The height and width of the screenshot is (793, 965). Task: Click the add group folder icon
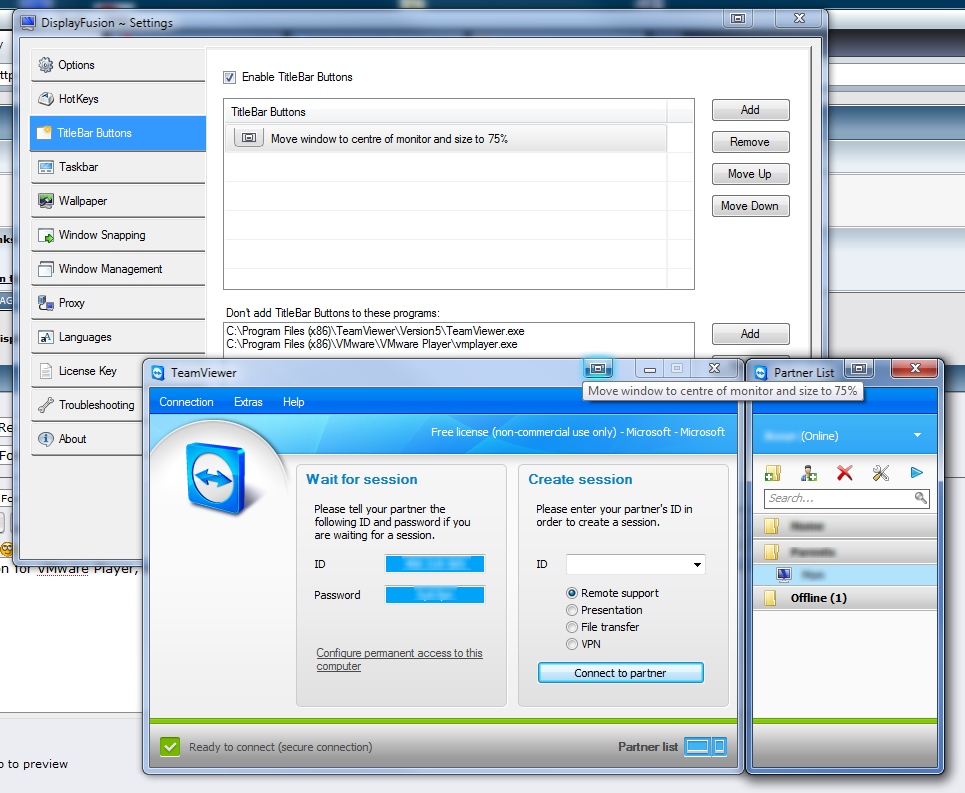(x=773, y=473)
